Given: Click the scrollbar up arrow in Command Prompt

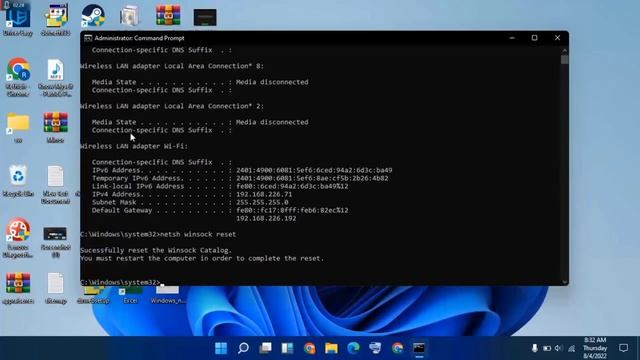Looking at the screenshot, I should tap(564, 50).
